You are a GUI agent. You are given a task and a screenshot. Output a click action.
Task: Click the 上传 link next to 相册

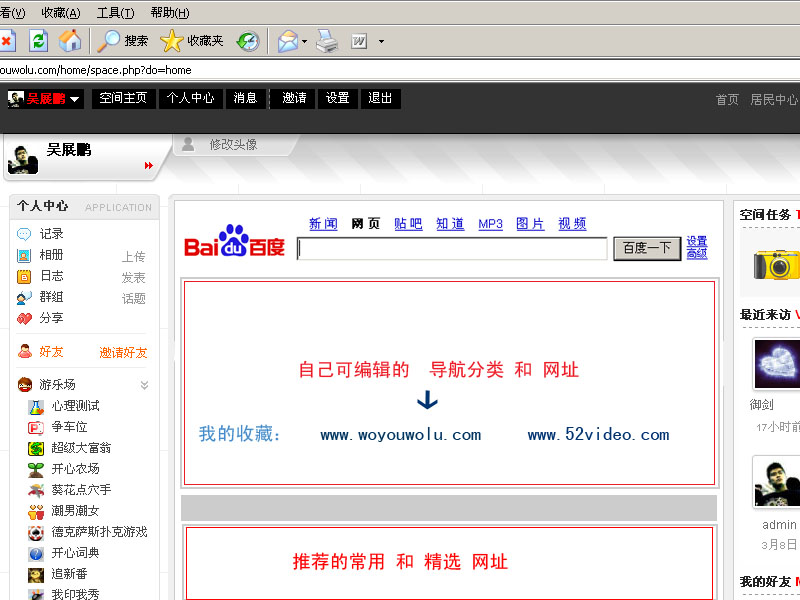click(133, 257)
